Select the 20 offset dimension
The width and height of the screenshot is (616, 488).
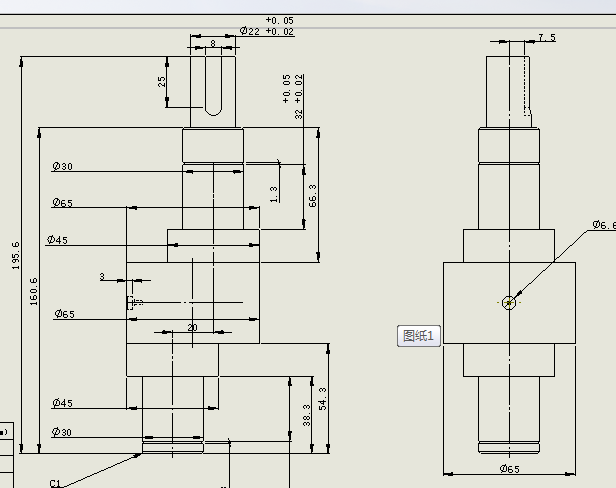192,327
